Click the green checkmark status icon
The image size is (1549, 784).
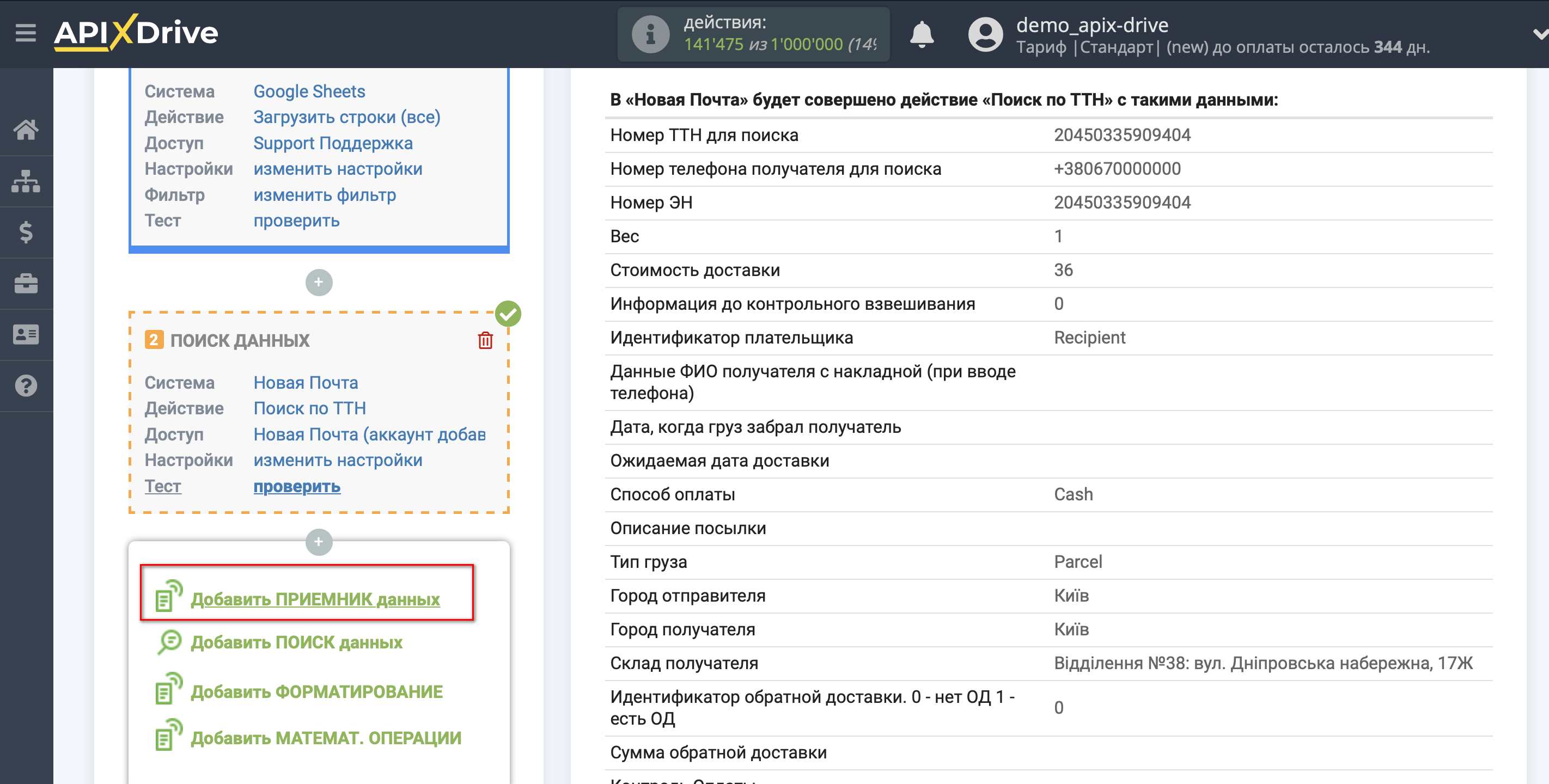(508, 313)
